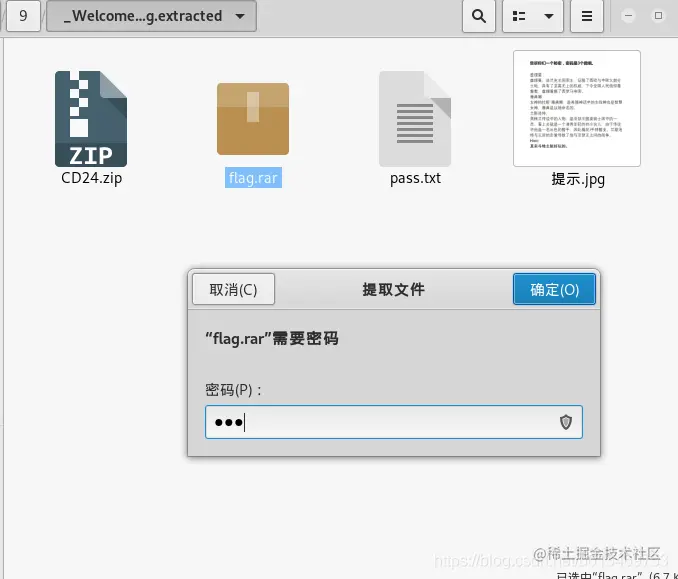This screenshot has width=678, height=579.
Task: Switch to list view with the view icon
Action: (518, 16)
